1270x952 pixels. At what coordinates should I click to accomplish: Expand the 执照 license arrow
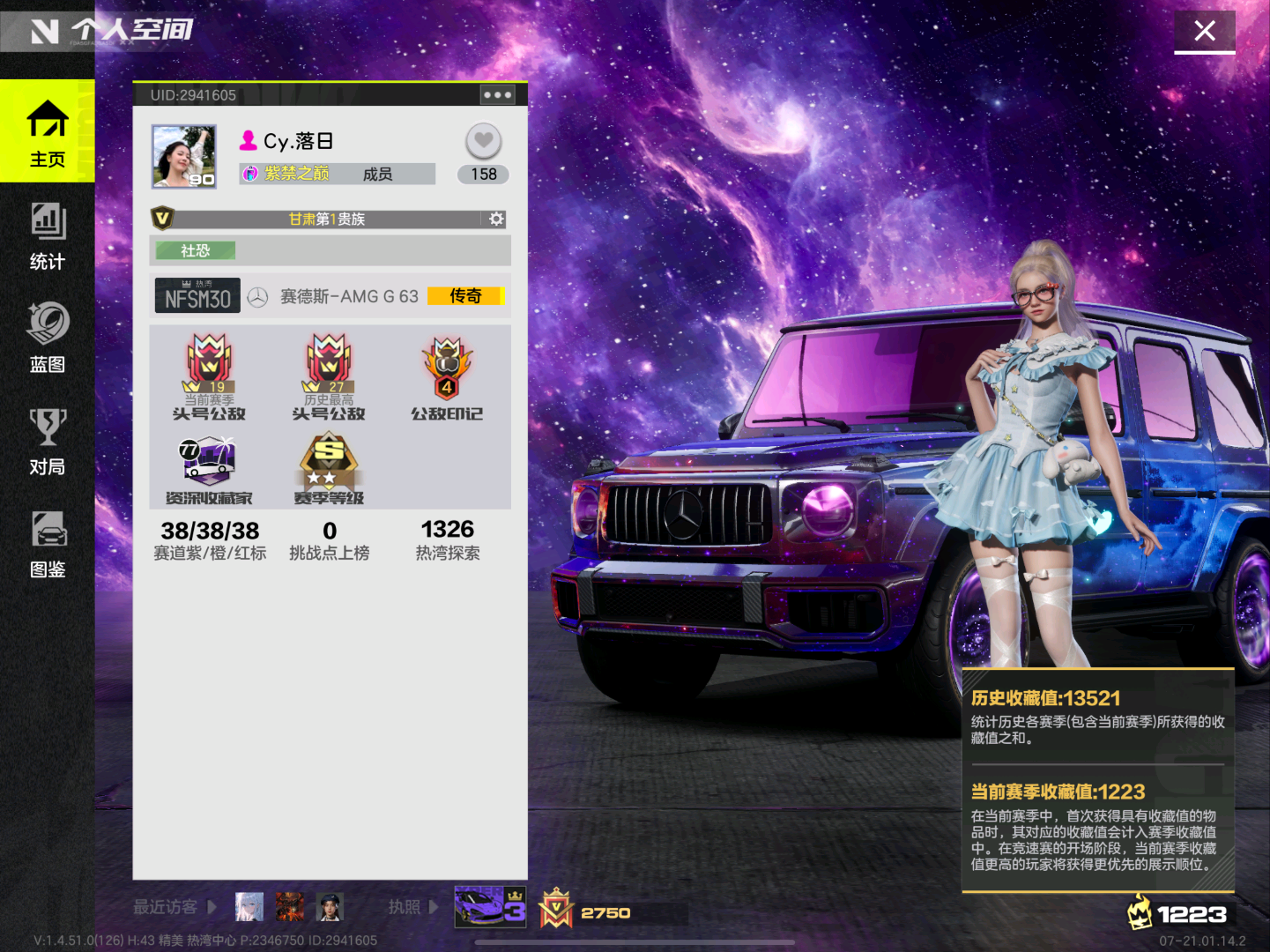point(433,906)
